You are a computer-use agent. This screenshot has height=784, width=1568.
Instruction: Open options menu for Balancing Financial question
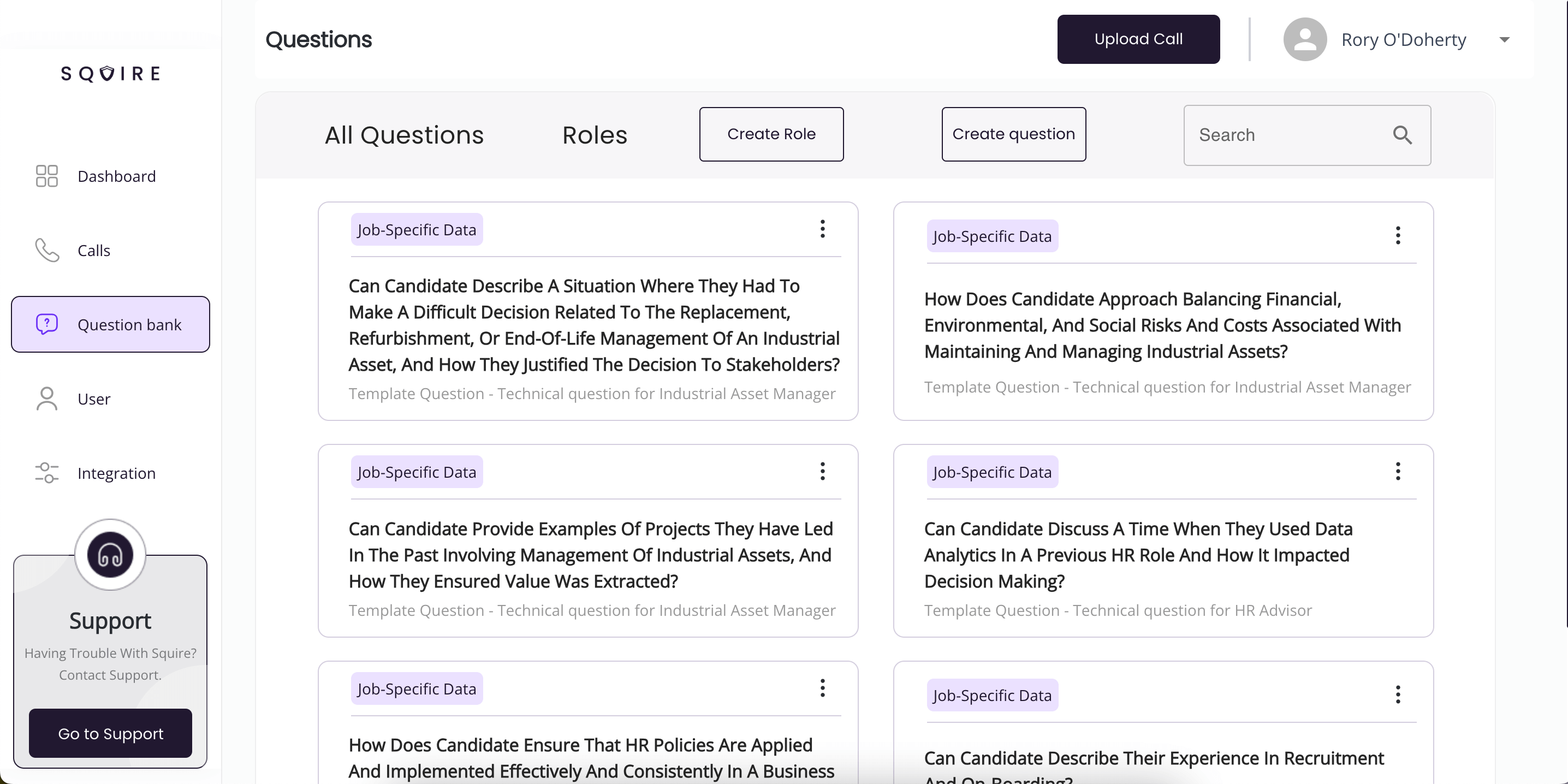coord(1398,235)
